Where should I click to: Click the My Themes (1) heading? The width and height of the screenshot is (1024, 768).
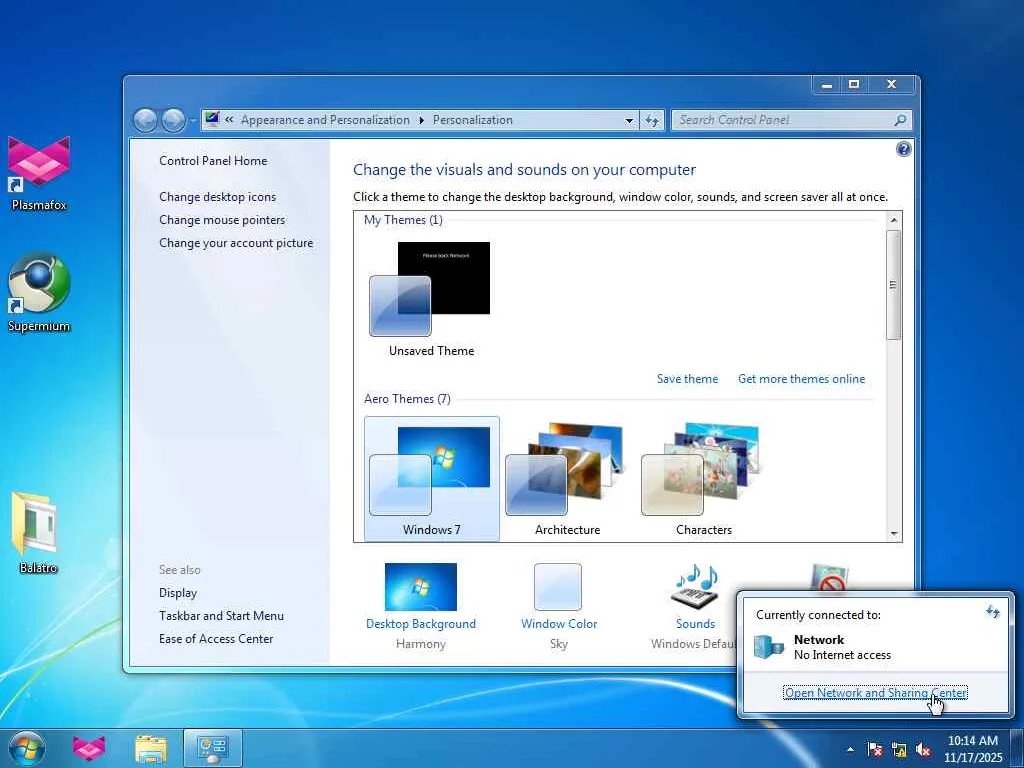[403, 220]
